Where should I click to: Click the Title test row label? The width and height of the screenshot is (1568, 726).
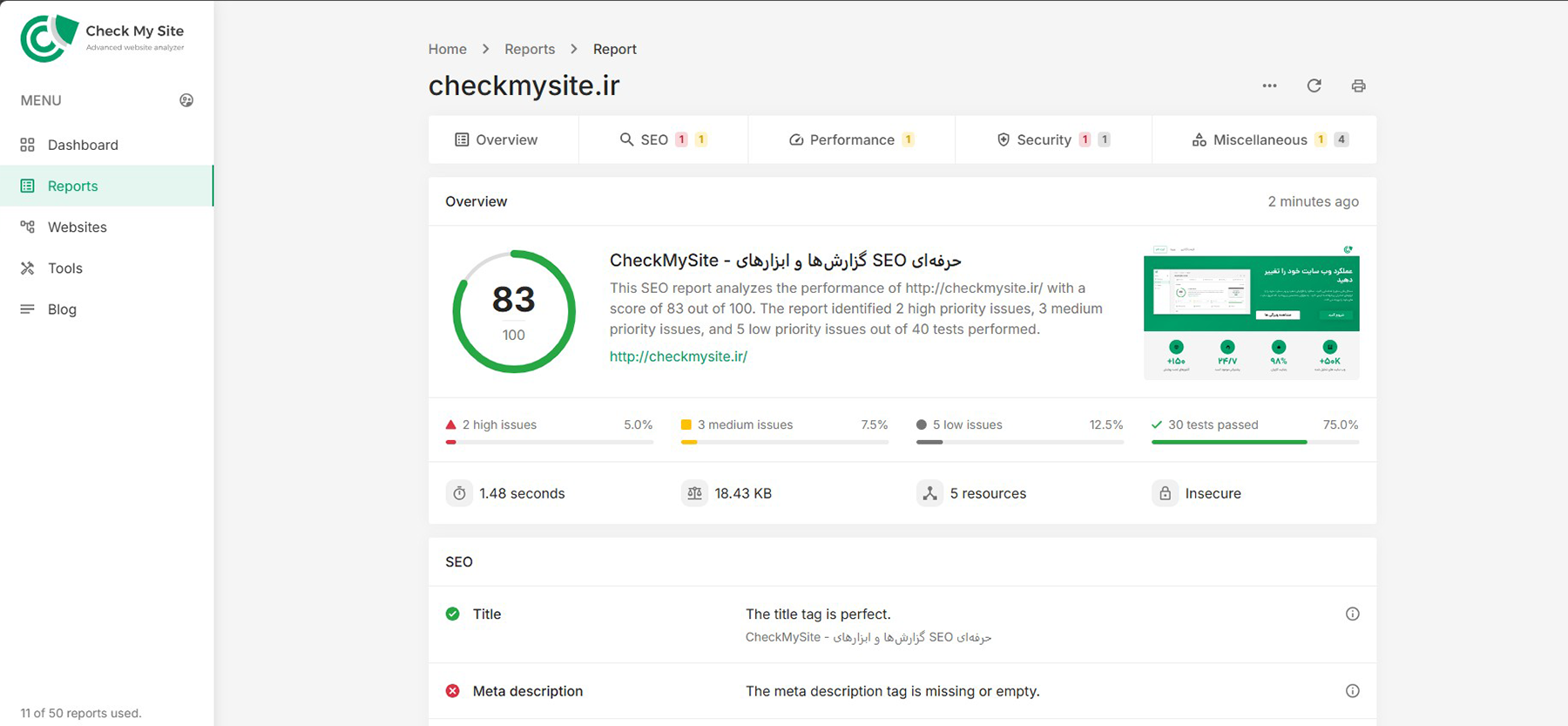[487, 614]
